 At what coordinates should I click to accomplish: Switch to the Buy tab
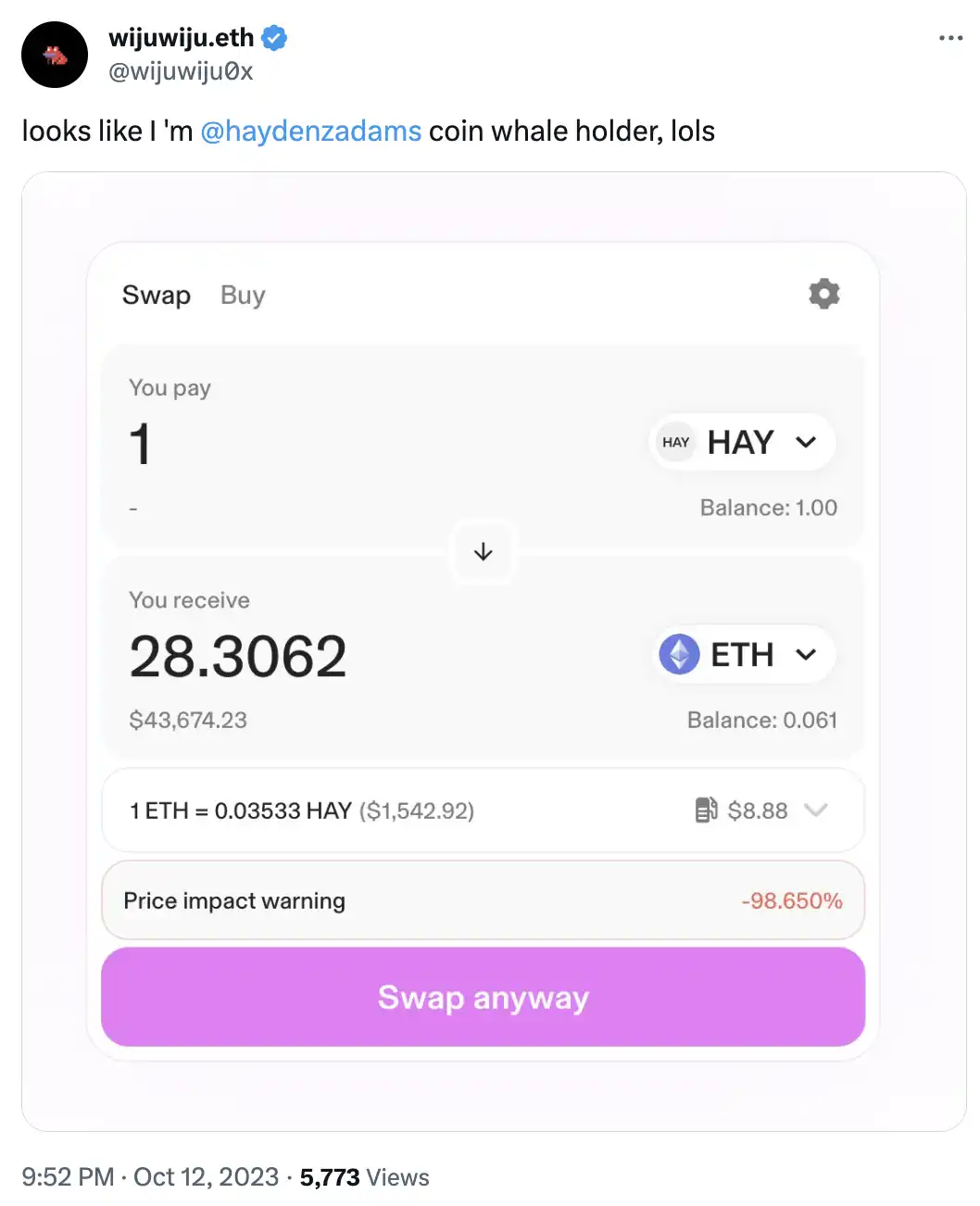click(243, 295)
